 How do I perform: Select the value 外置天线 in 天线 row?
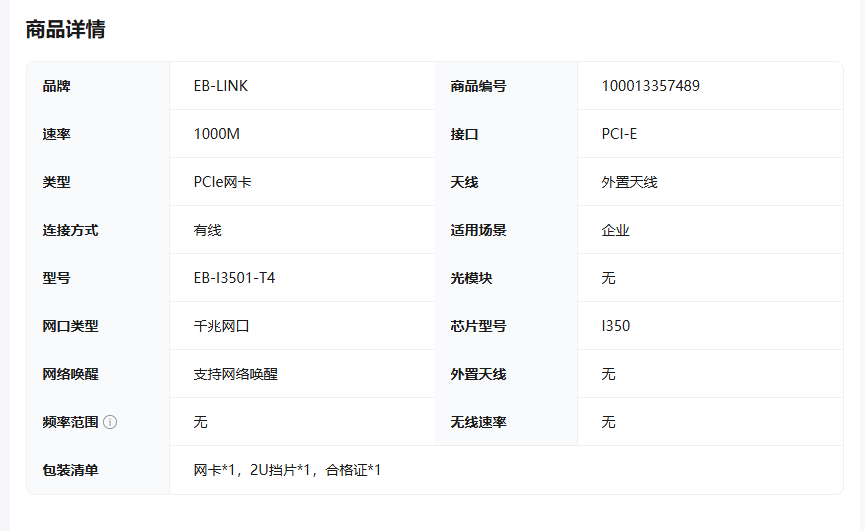coord(629,182)
